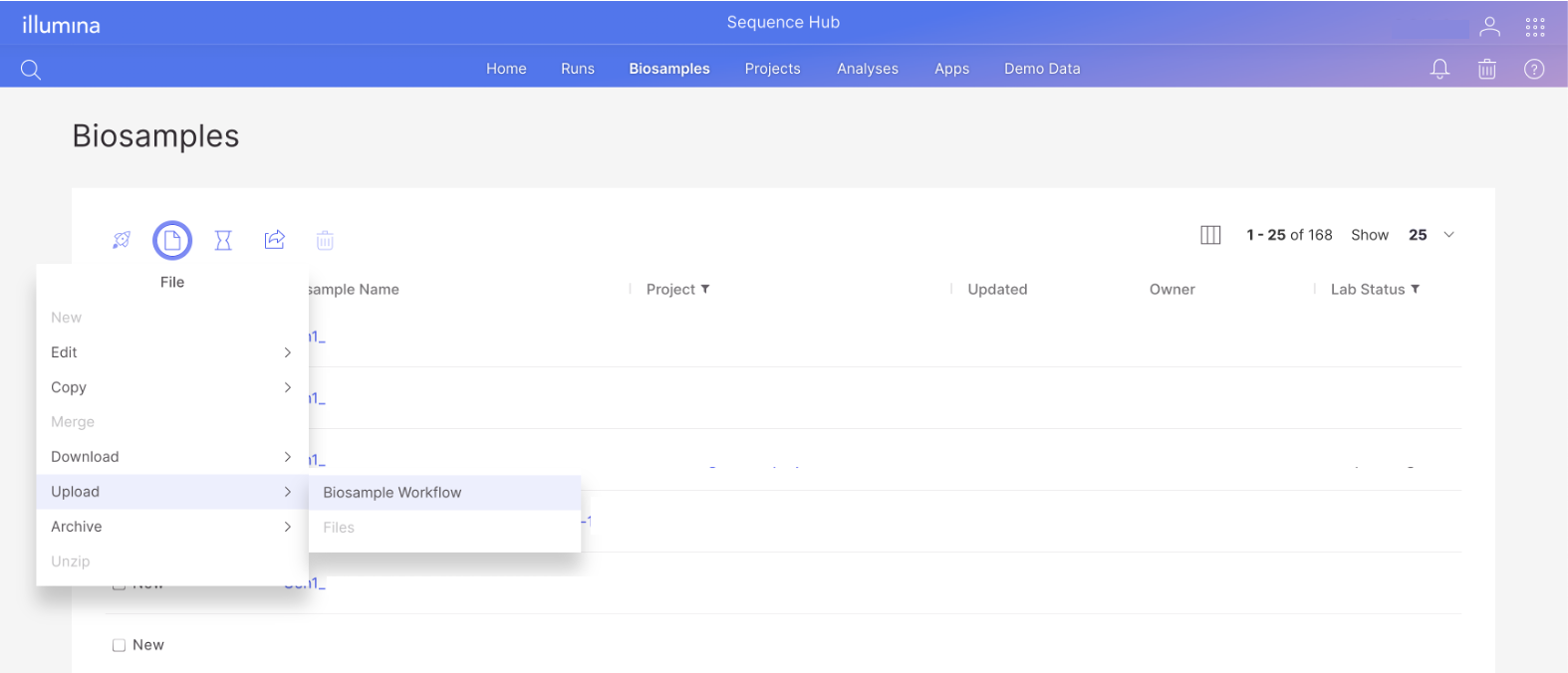Select Biosample Workflow from Upload submenu
The image size is (1568, 673).
392,493
